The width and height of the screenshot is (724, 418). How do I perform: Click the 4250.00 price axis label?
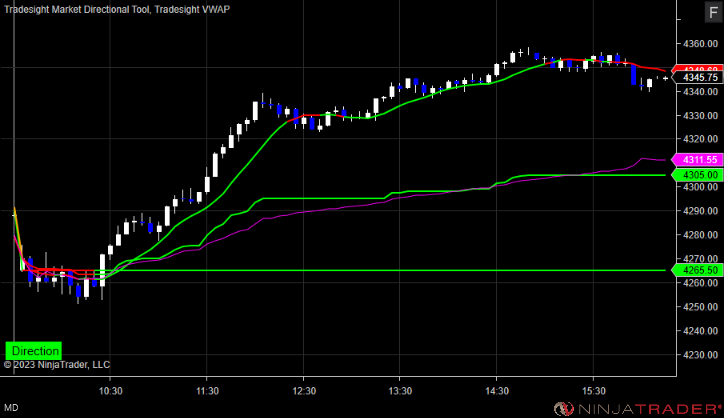(700, 307)
